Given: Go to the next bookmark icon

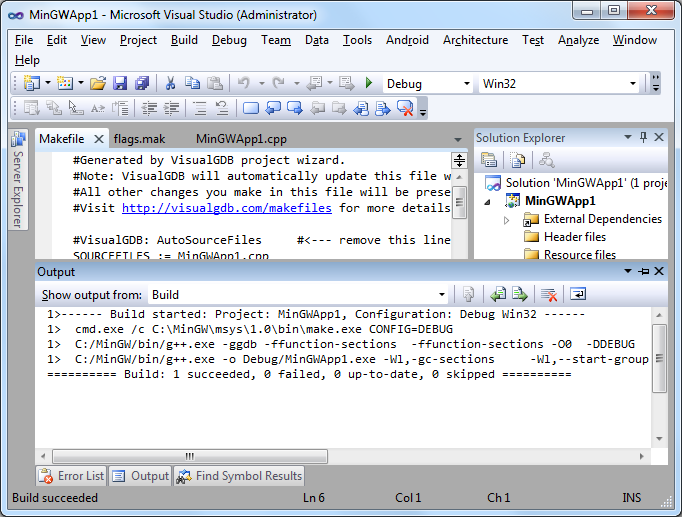Looking at the screenshot, I should point(295,108).
